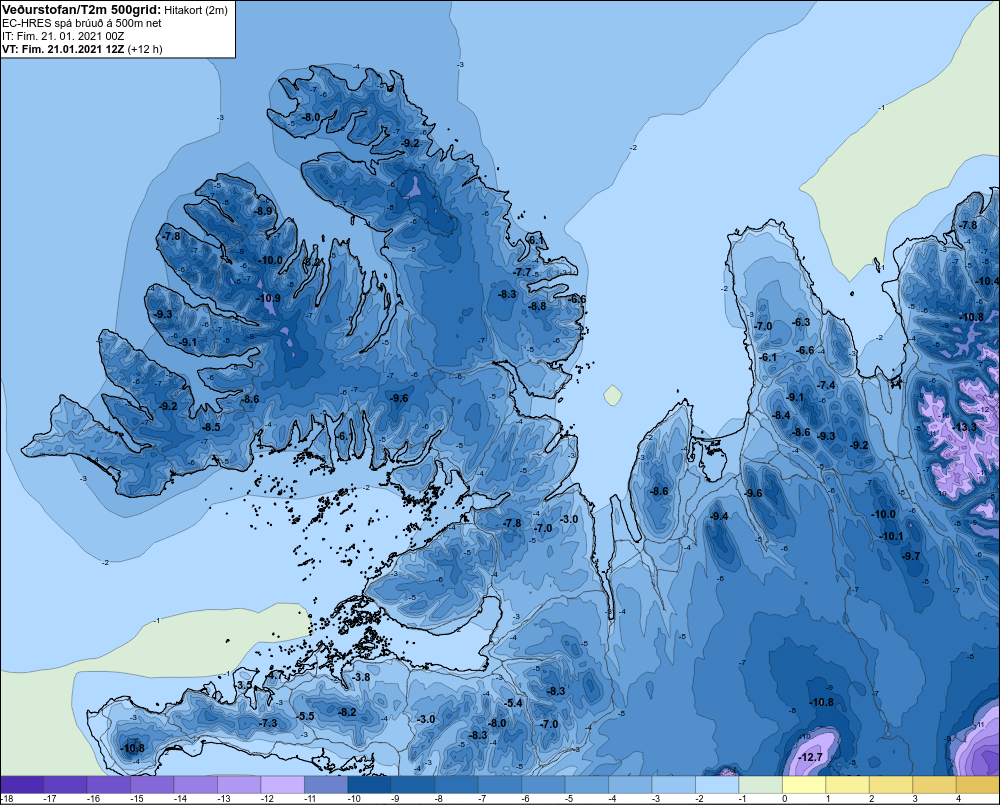
Task: Click the '-4.7' temperature value
Action: [276, 675]
